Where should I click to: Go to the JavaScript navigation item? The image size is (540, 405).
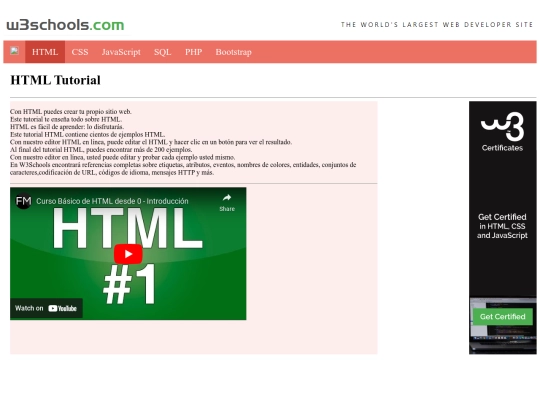pos(121,52)
